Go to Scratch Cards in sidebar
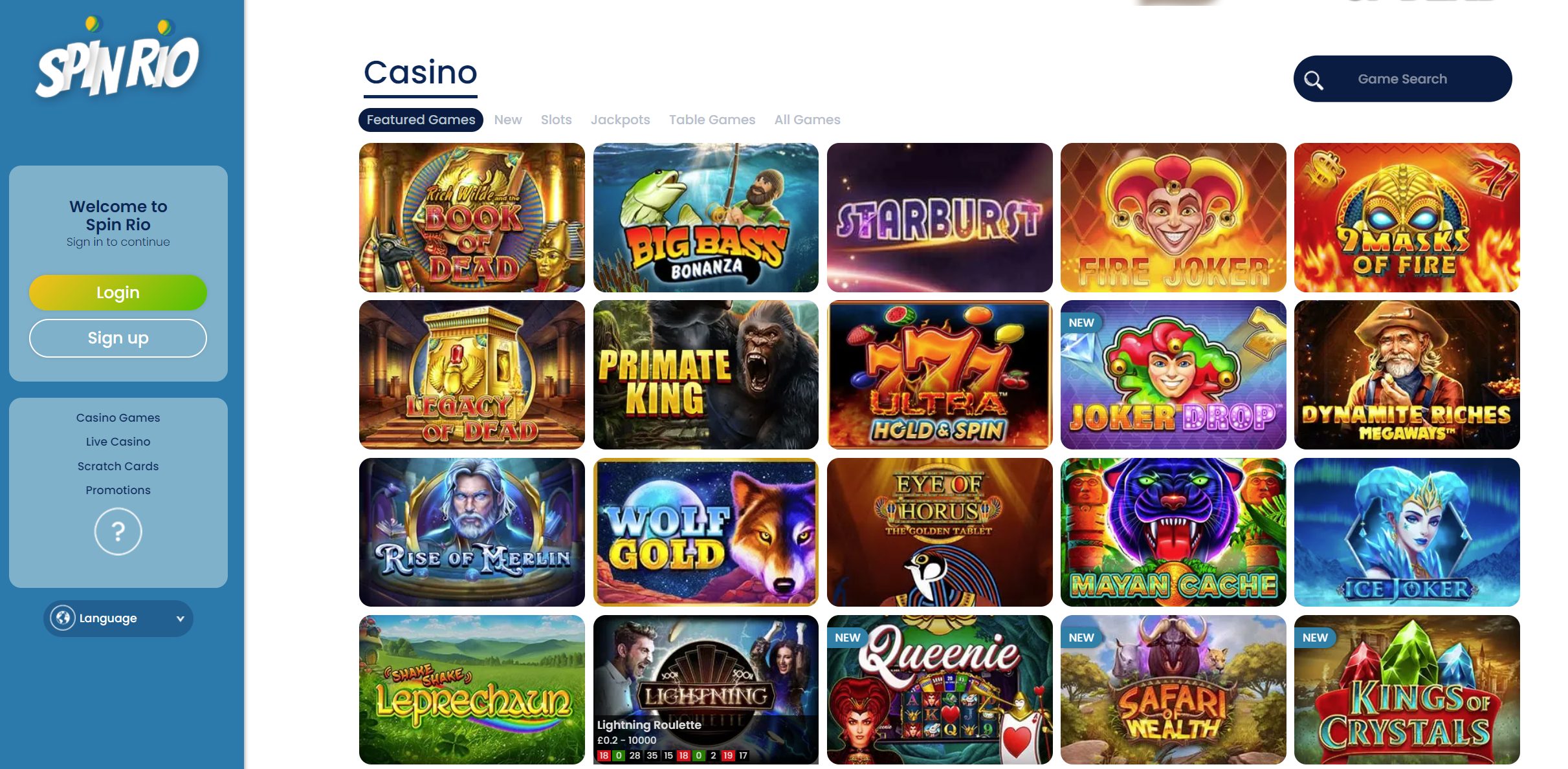This screenshot has width=1568, height=769. tap(118, 466)
